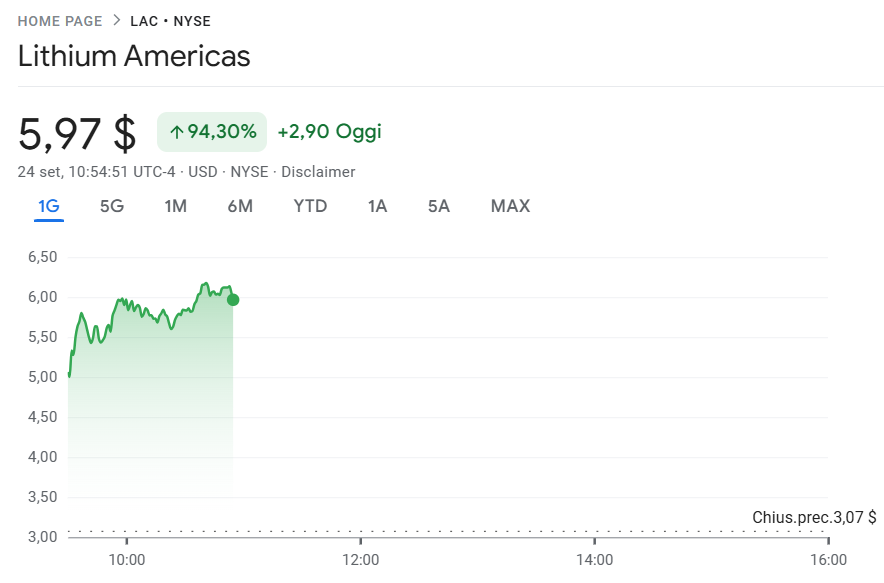
Task: Show the MAX time range chart
Action: [510, 207]
